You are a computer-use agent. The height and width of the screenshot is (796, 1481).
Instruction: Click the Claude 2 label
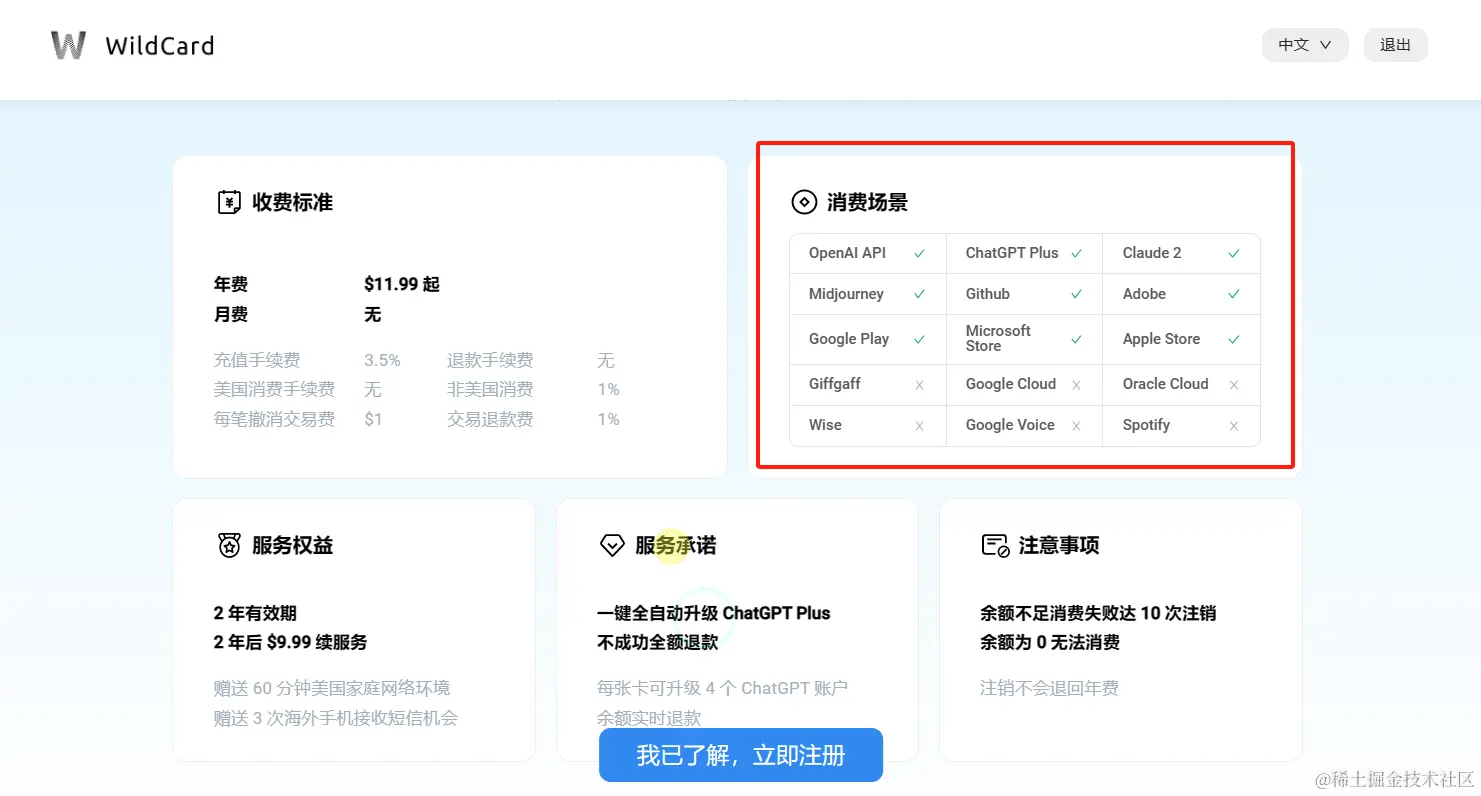click(1152, 253)
